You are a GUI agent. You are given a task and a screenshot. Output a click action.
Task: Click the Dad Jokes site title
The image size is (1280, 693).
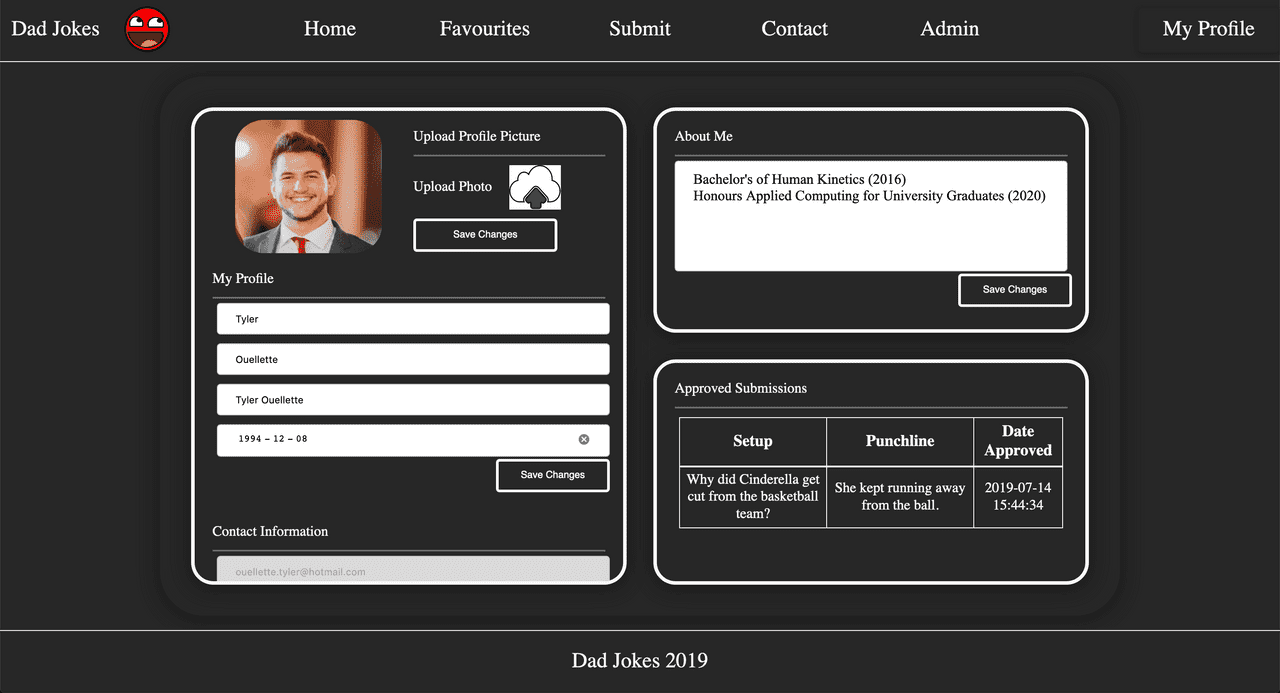click(x=56, y=29)
